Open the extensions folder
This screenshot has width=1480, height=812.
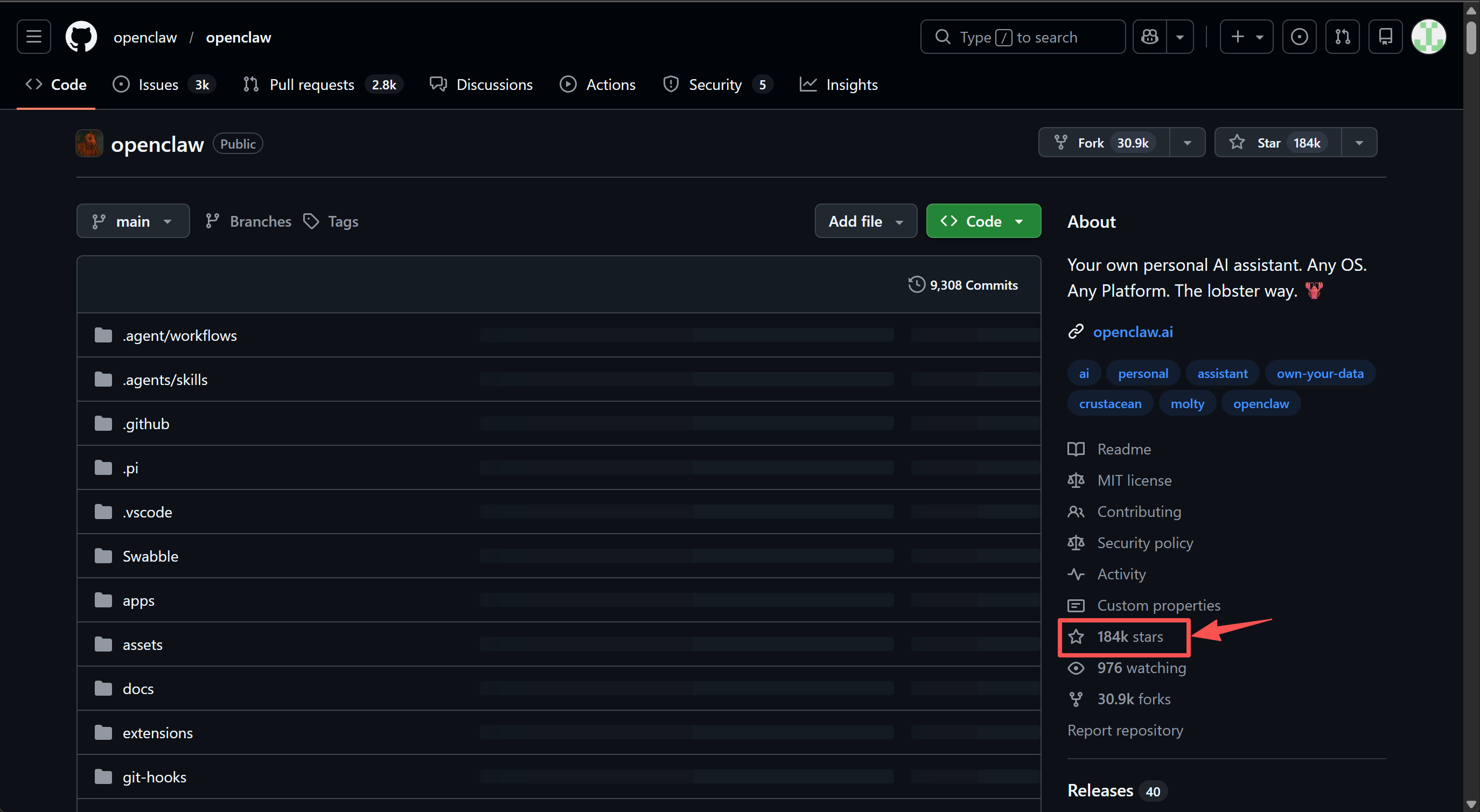(x=157, y=733)
